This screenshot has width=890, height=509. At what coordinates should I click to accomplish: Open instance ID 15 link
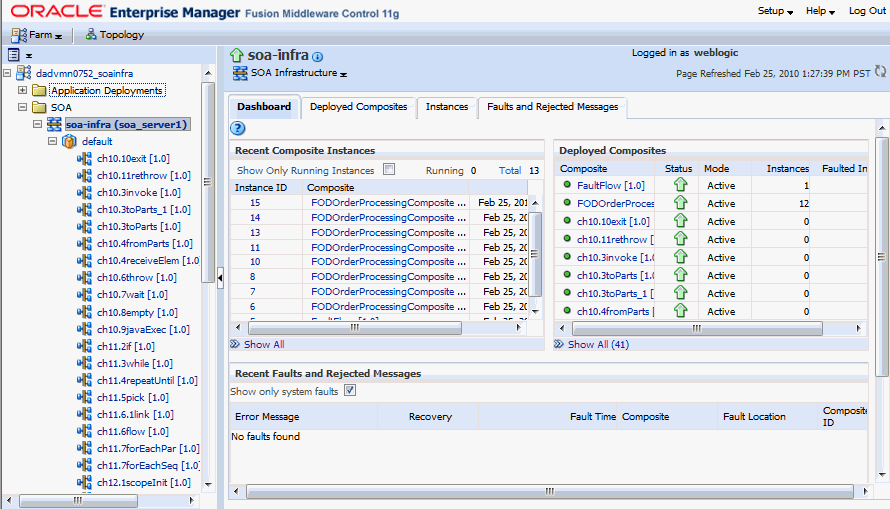point(255,203)
